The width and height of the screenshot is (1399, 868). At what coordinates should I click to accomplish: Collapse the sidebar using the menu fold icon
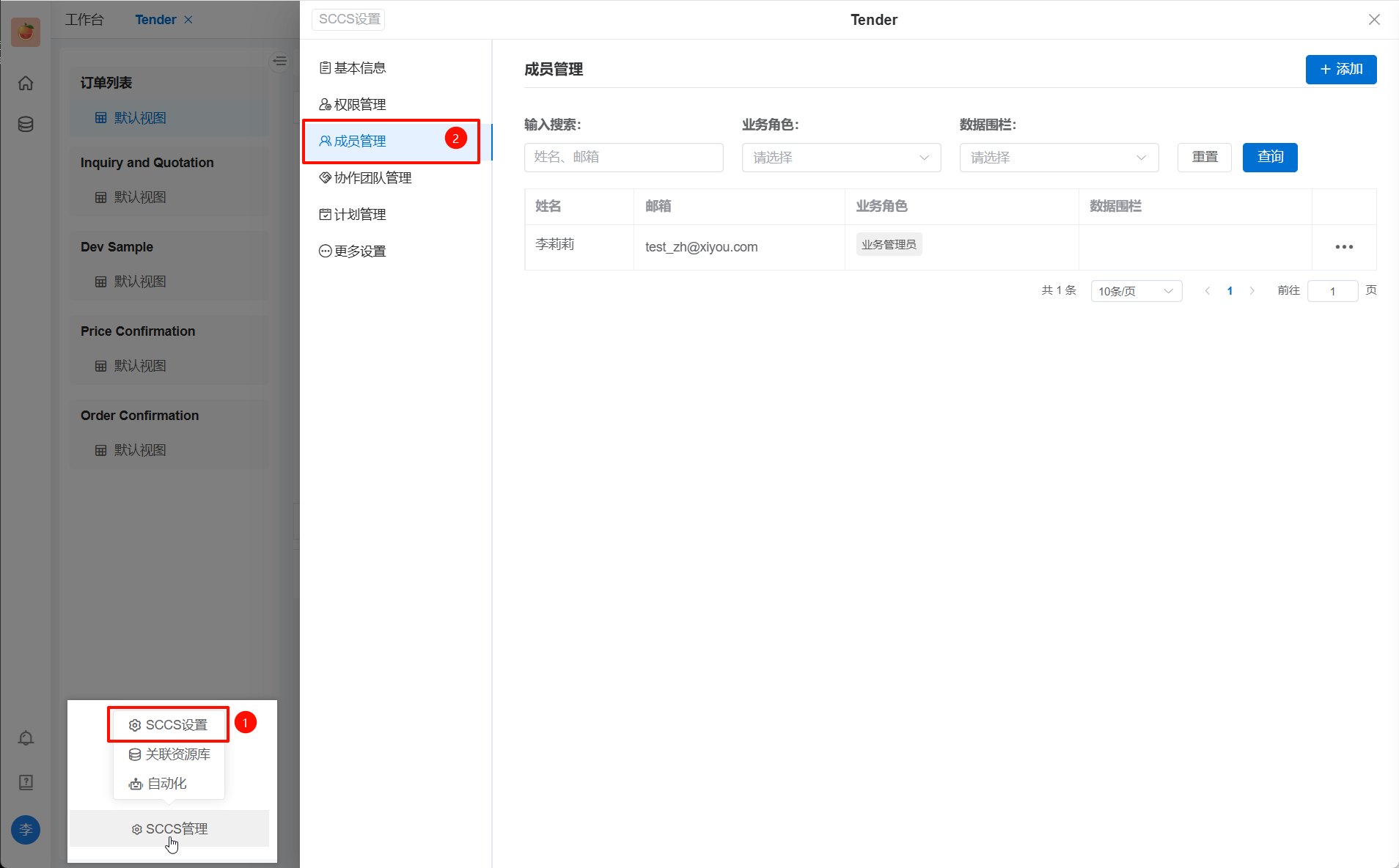tap(280, 61)
